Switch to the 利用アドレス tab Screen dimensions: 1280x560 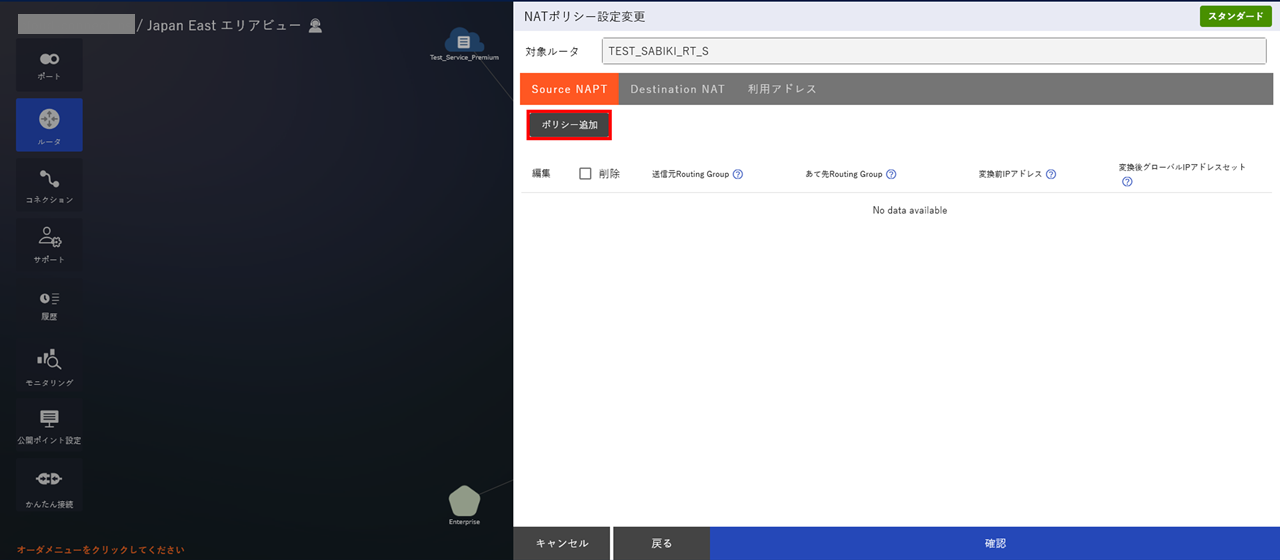pyautogui.click(x=782, y=89)
